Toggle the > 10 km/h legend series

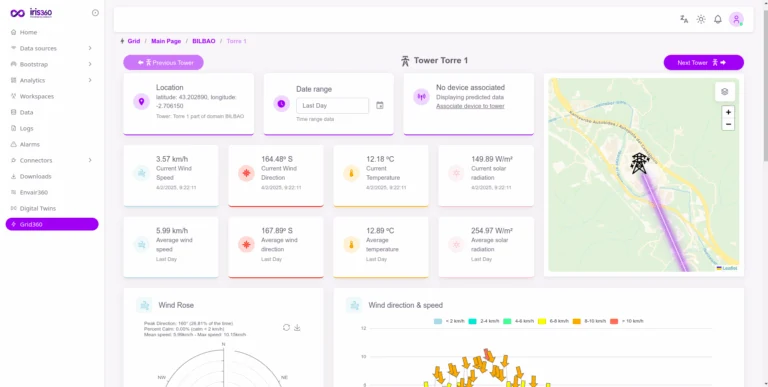(626, 321)
